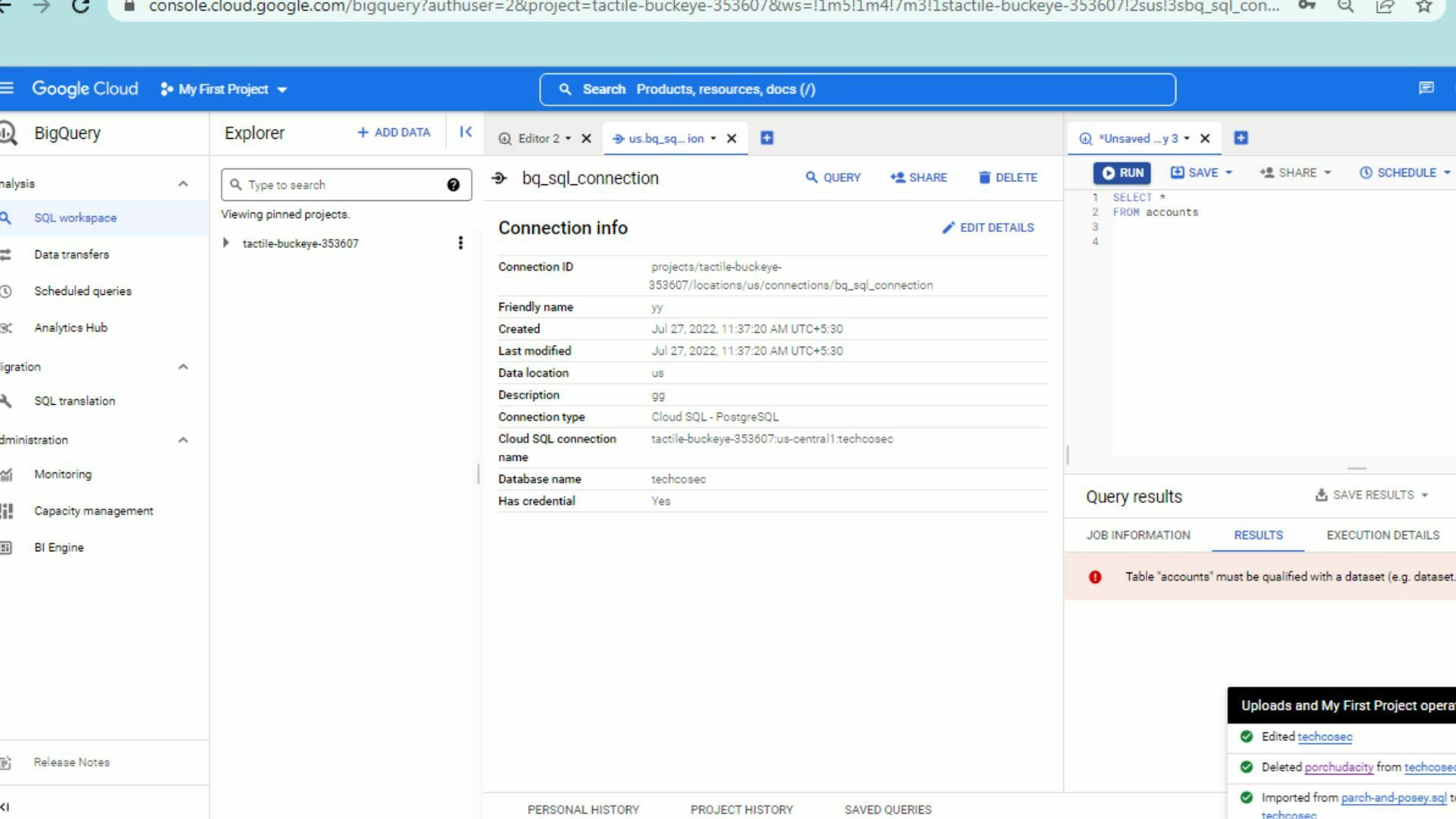This screenshot has height=819, width=1456.
Task: Open Scheduled queries
Action: (x=83, y=290)
